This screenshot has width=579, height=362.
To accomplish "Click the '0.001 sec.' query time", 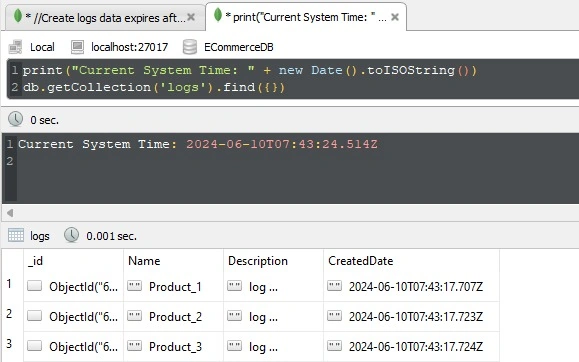I will pyautogui.click(x=112, y=236).
